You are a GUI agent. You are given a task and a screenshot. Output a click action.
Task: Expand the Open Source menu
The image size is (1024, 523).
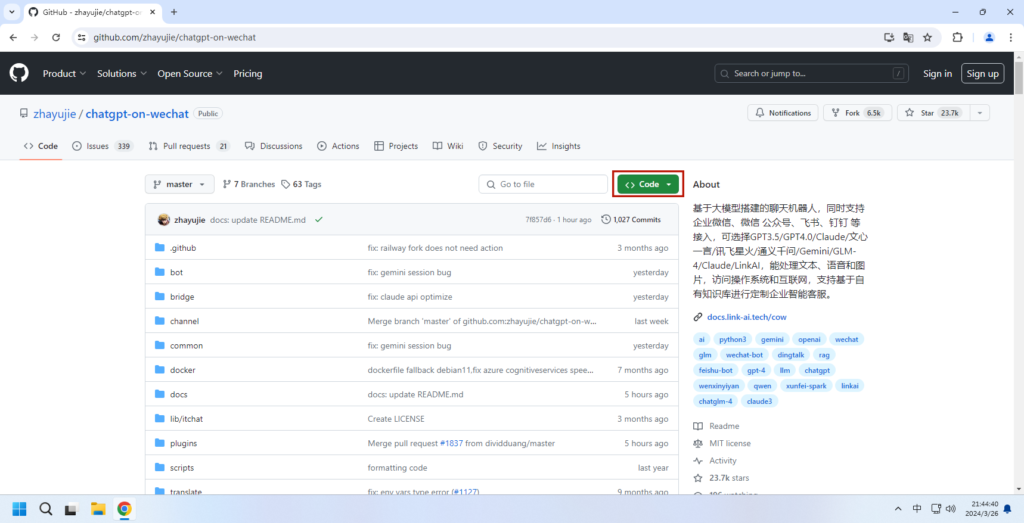tap(190, 74)
